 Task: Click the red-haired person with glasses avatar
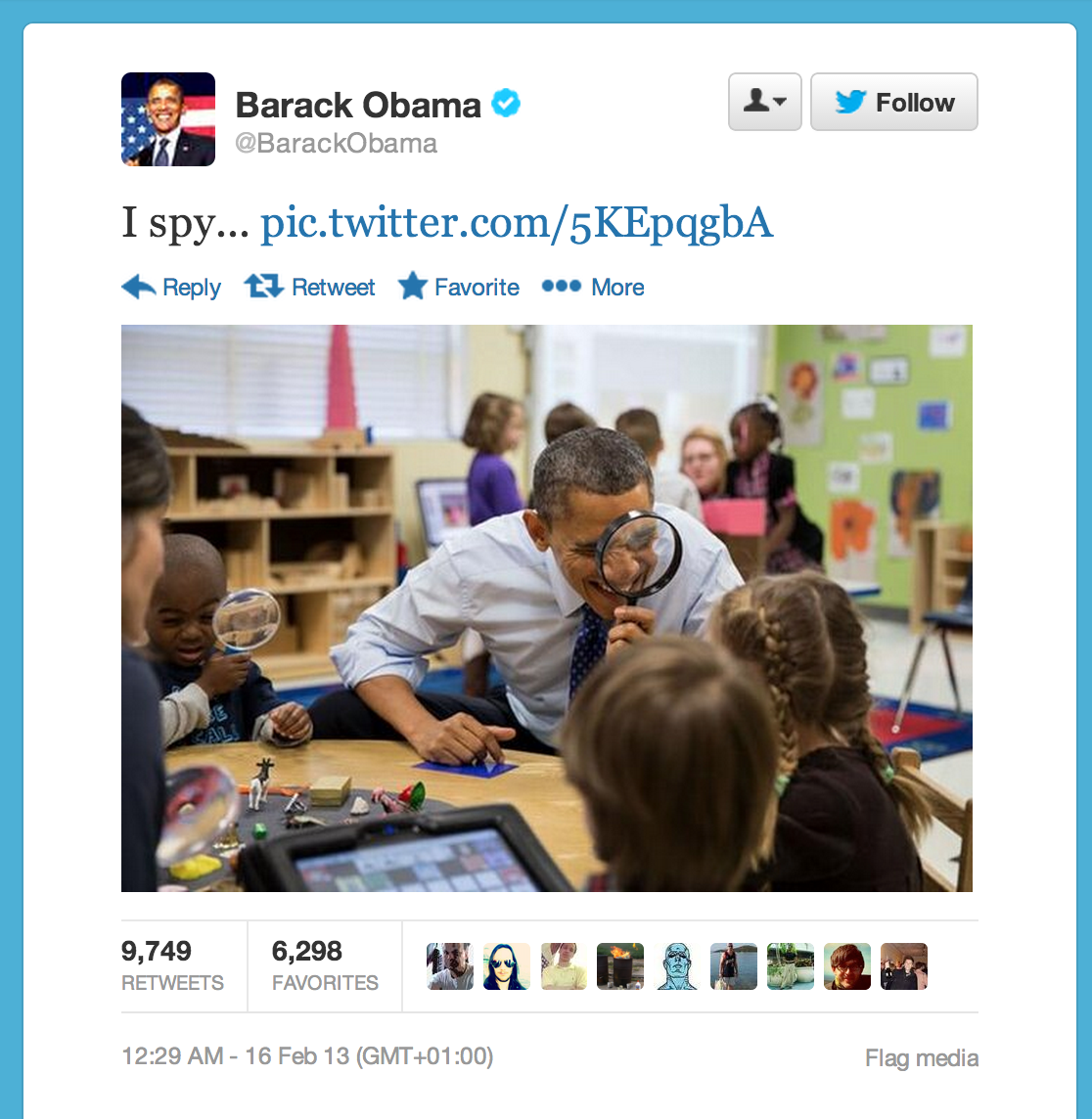tap(847, 966)
